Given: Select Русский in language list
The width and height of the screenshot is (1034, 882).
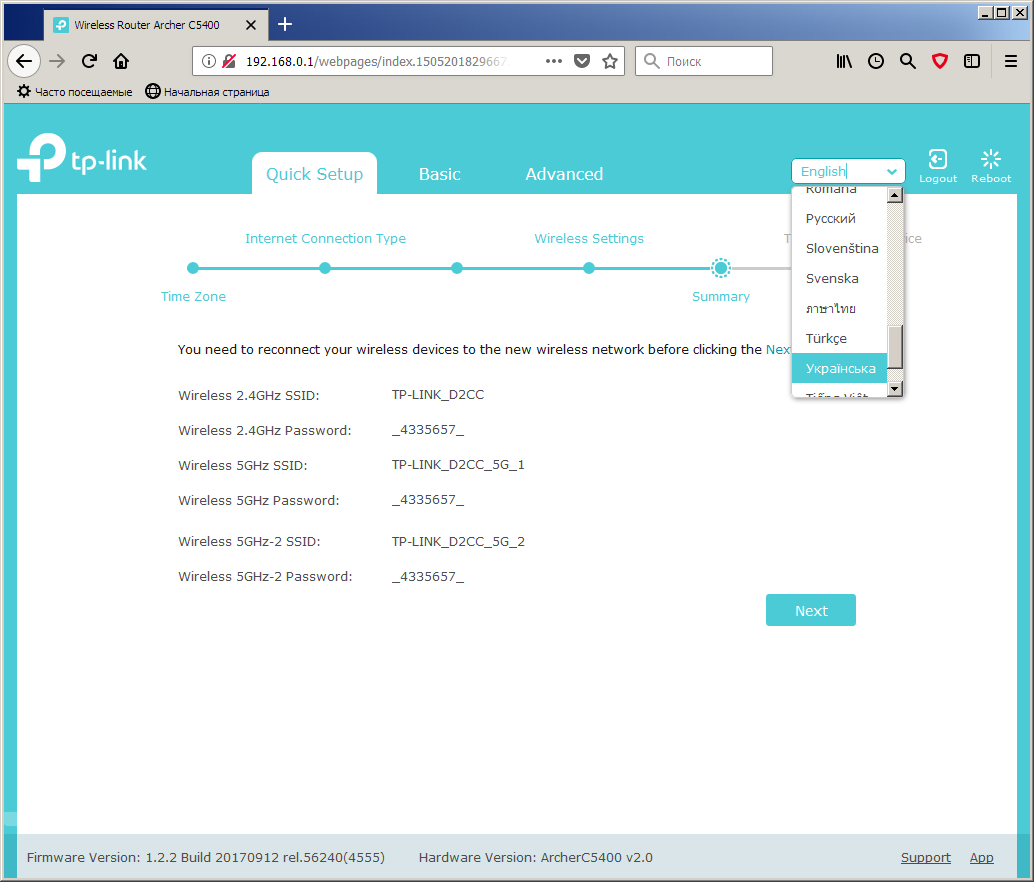Looking at the screenshot, I should click(x=839, y=218).
